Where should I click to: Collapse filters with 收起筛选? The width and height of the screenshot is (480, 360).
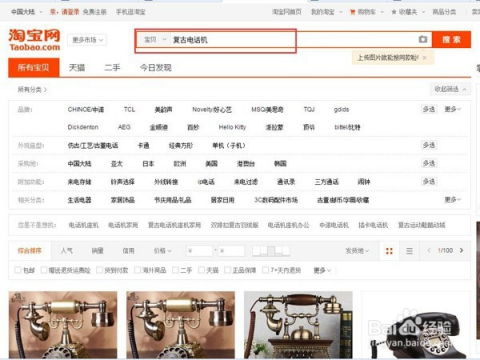(x=450, y=89)
